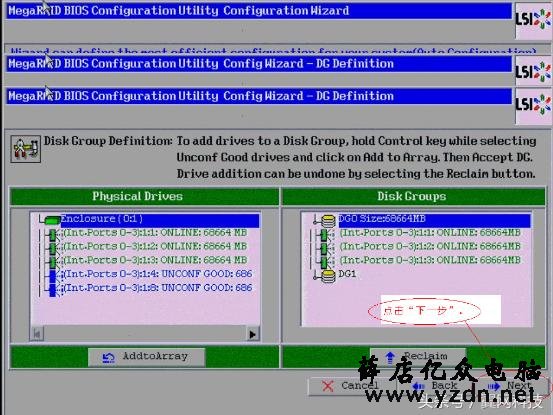Click the left arrow icon on Back

click(x=419, y=386)
